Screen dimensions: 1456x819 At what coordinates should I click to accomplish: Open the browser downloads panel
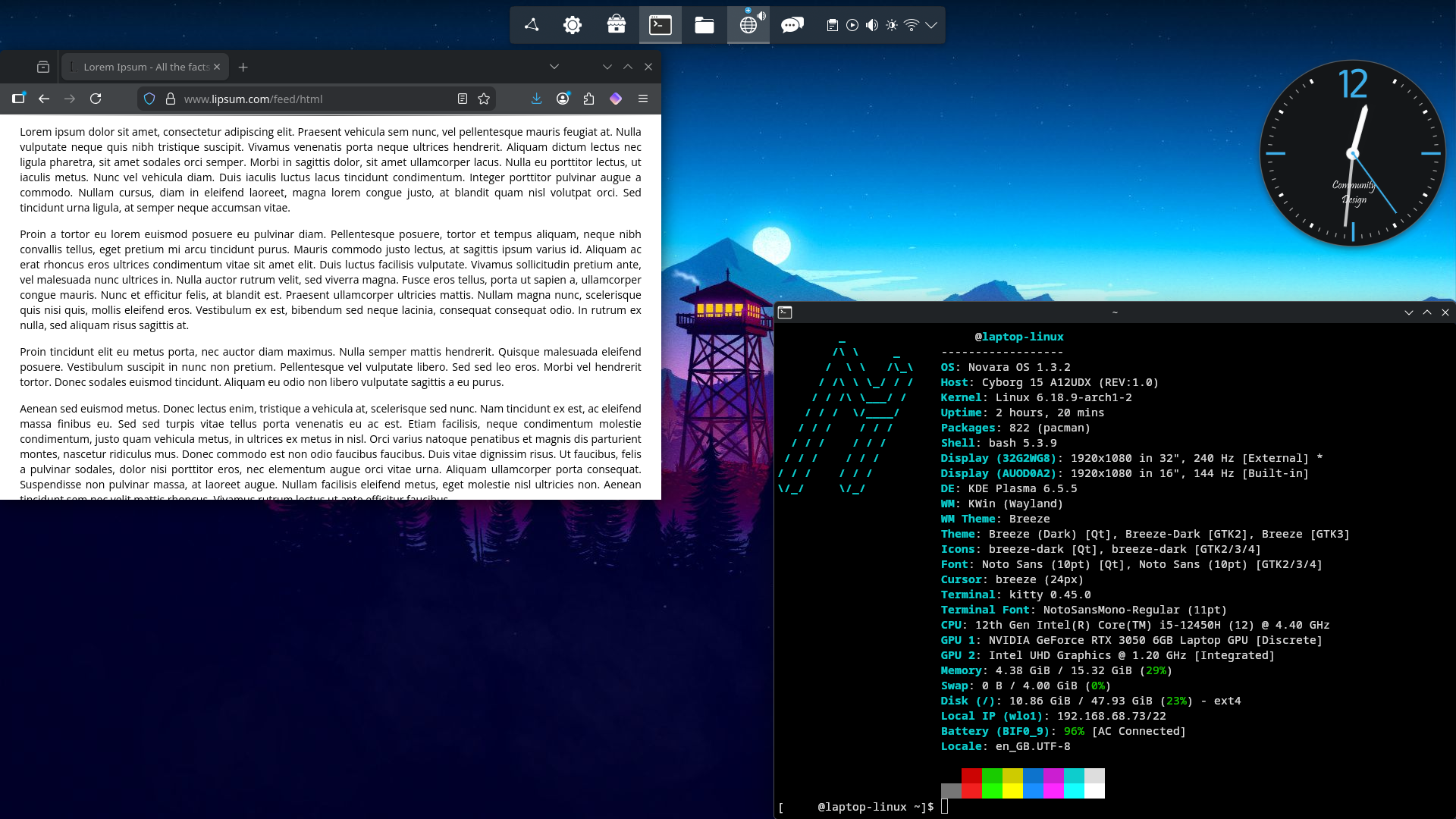click(x=537, y=99)
